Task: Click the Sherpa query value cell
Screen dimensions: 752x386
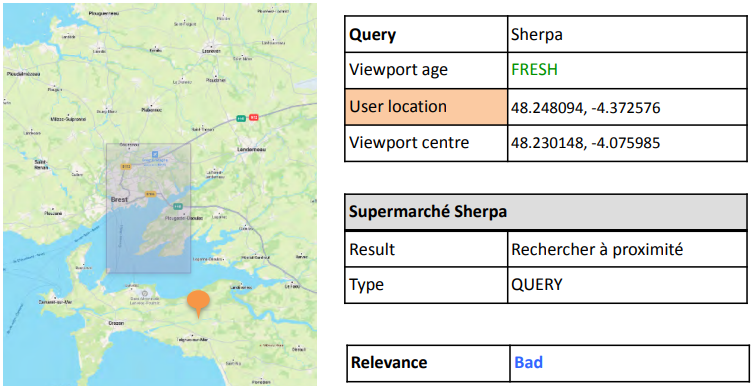Action: 627,35
